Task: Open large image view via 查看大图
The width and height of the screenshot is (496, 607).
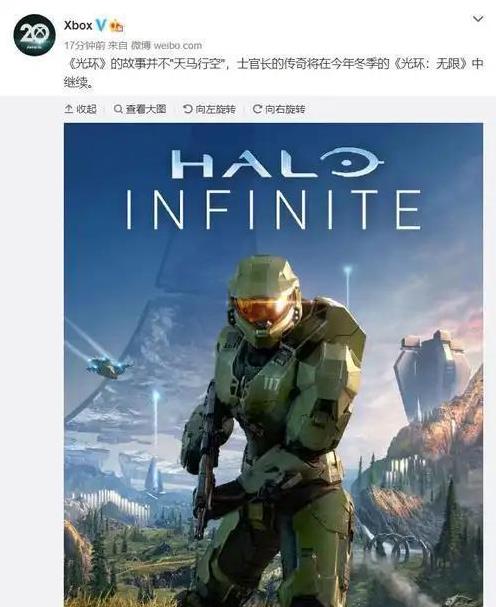Action: click(x=140, y=109)
